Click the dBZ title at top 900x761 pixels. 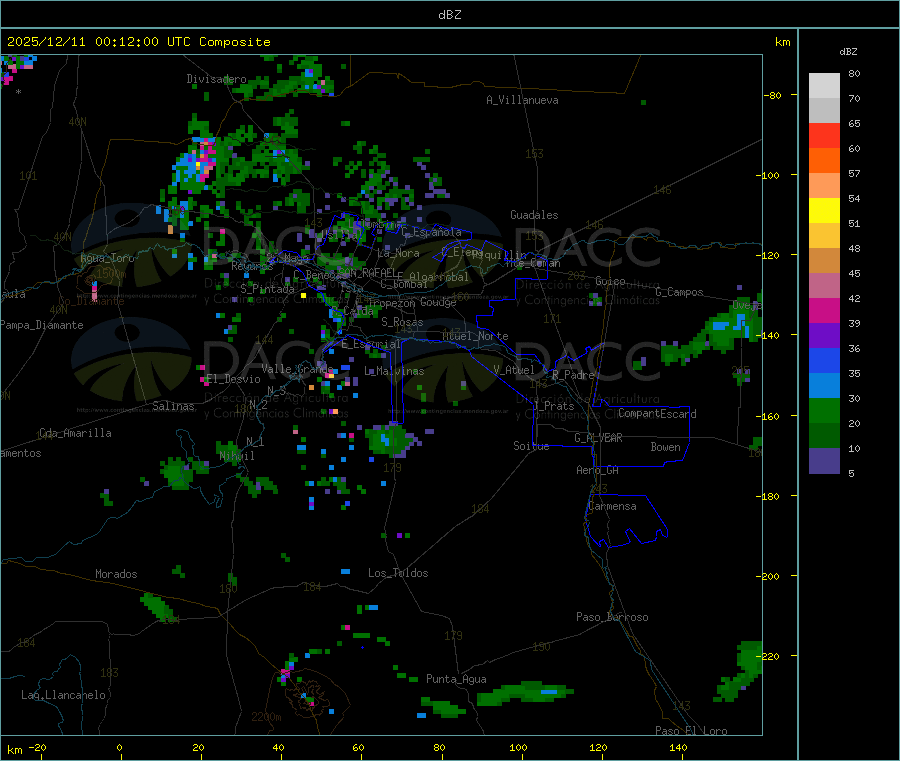[x=449, y=15]
